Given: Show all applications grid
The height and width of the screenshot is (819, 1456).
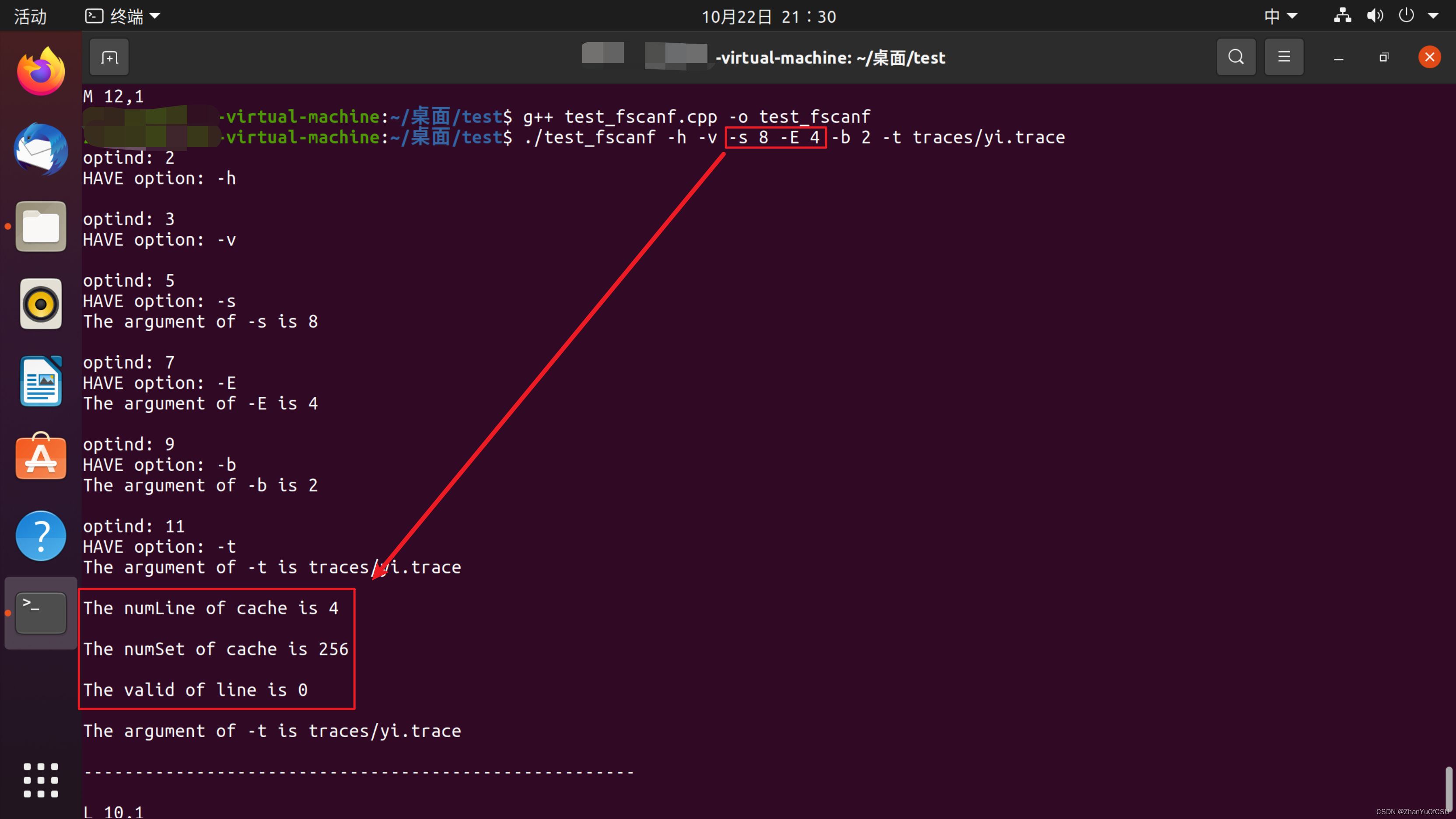Looking at the screenshot, I should point(41,780).
